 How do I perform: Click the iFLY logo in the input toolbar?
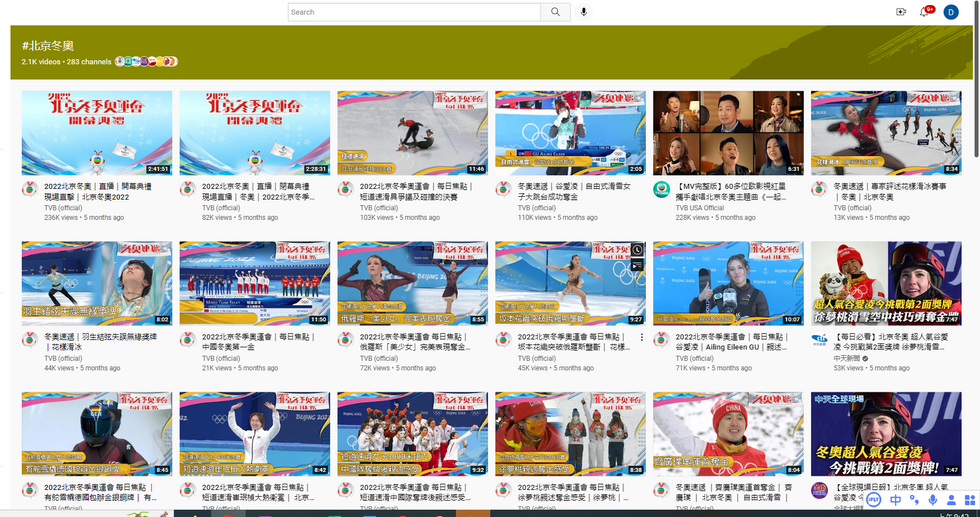coord(874,499)
